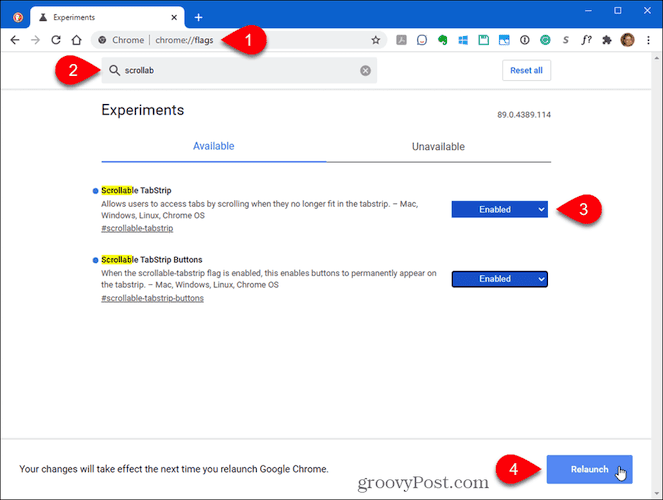Click the Scrollable TabStrip title
The image size is (663, 500).
[136, 190]
